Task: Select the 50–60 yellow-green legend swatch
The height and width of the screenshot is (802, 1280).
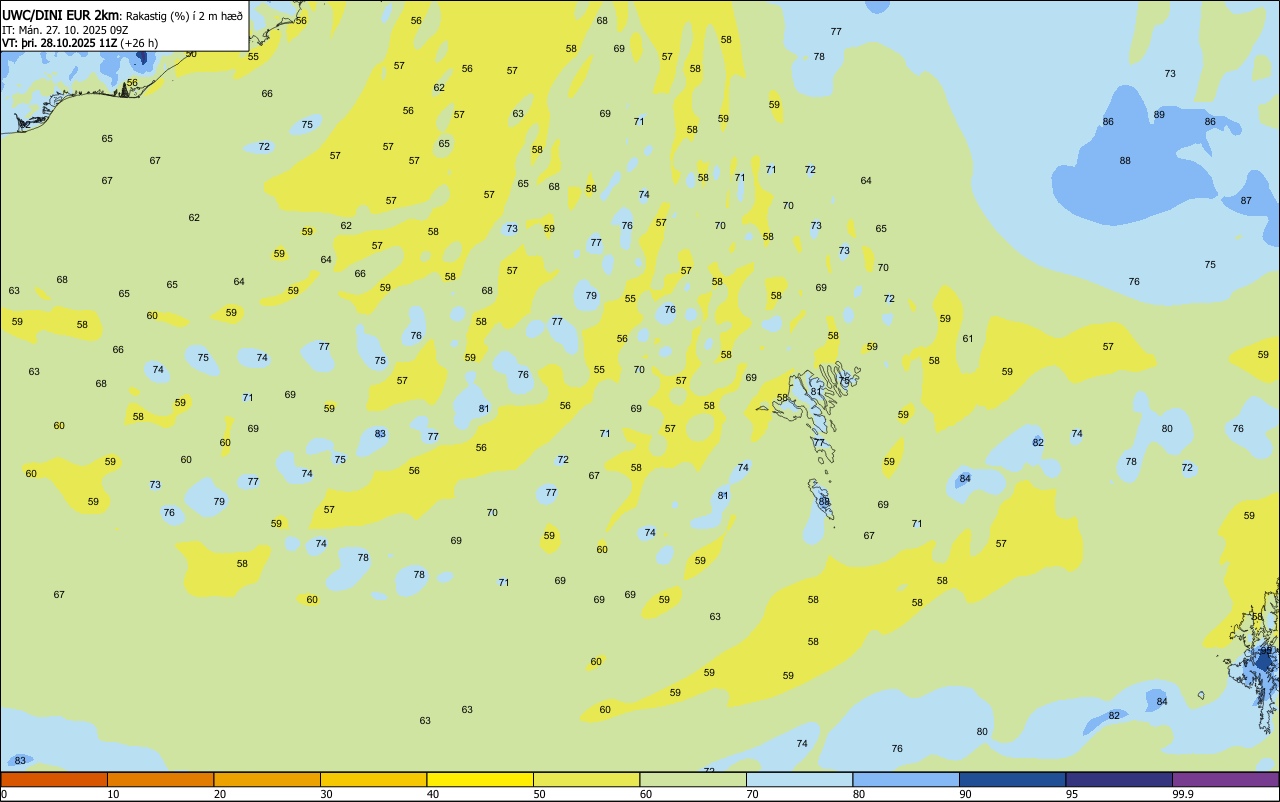Action: click(x=586, y=779)
